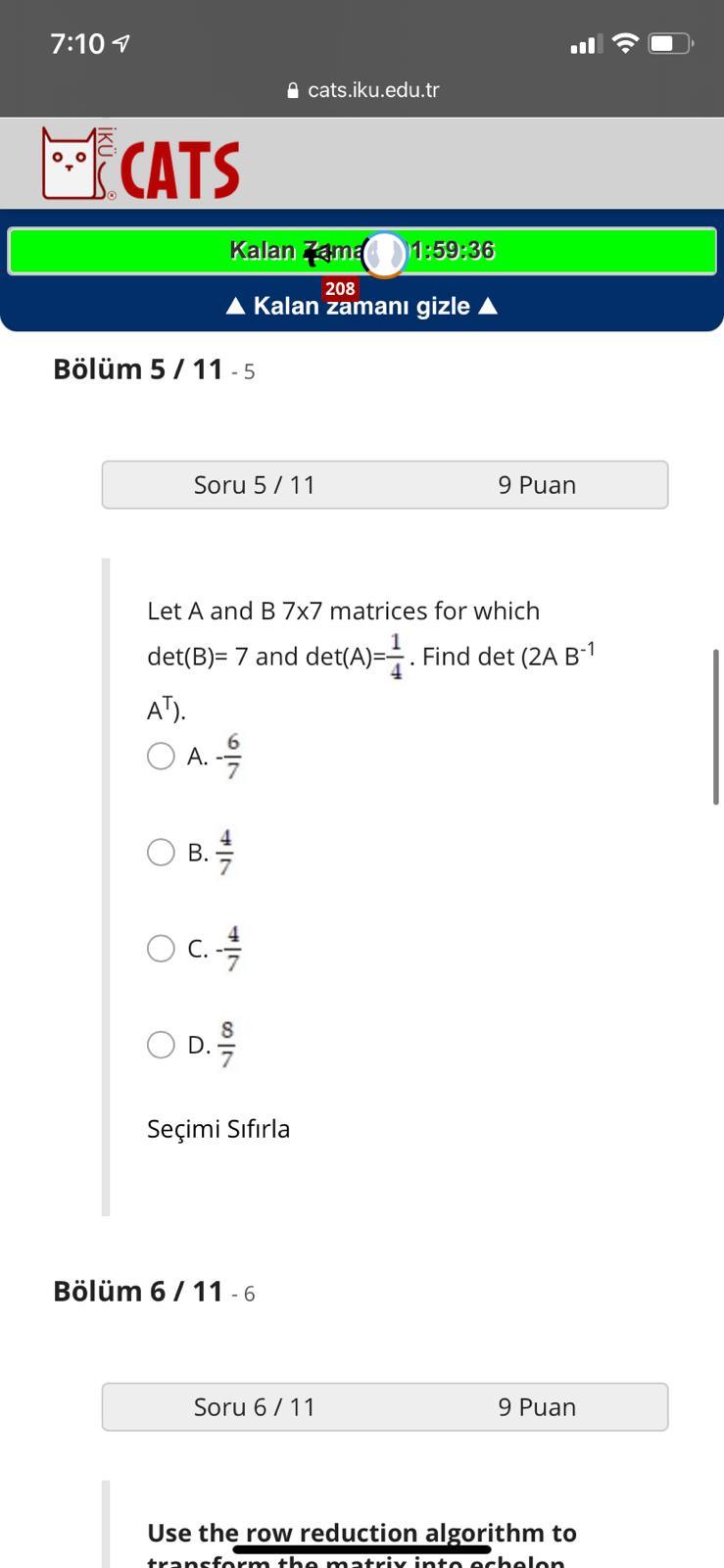Select answer B, four sevenths
This screenshot has height=1568, width=724.
[161, 852]
